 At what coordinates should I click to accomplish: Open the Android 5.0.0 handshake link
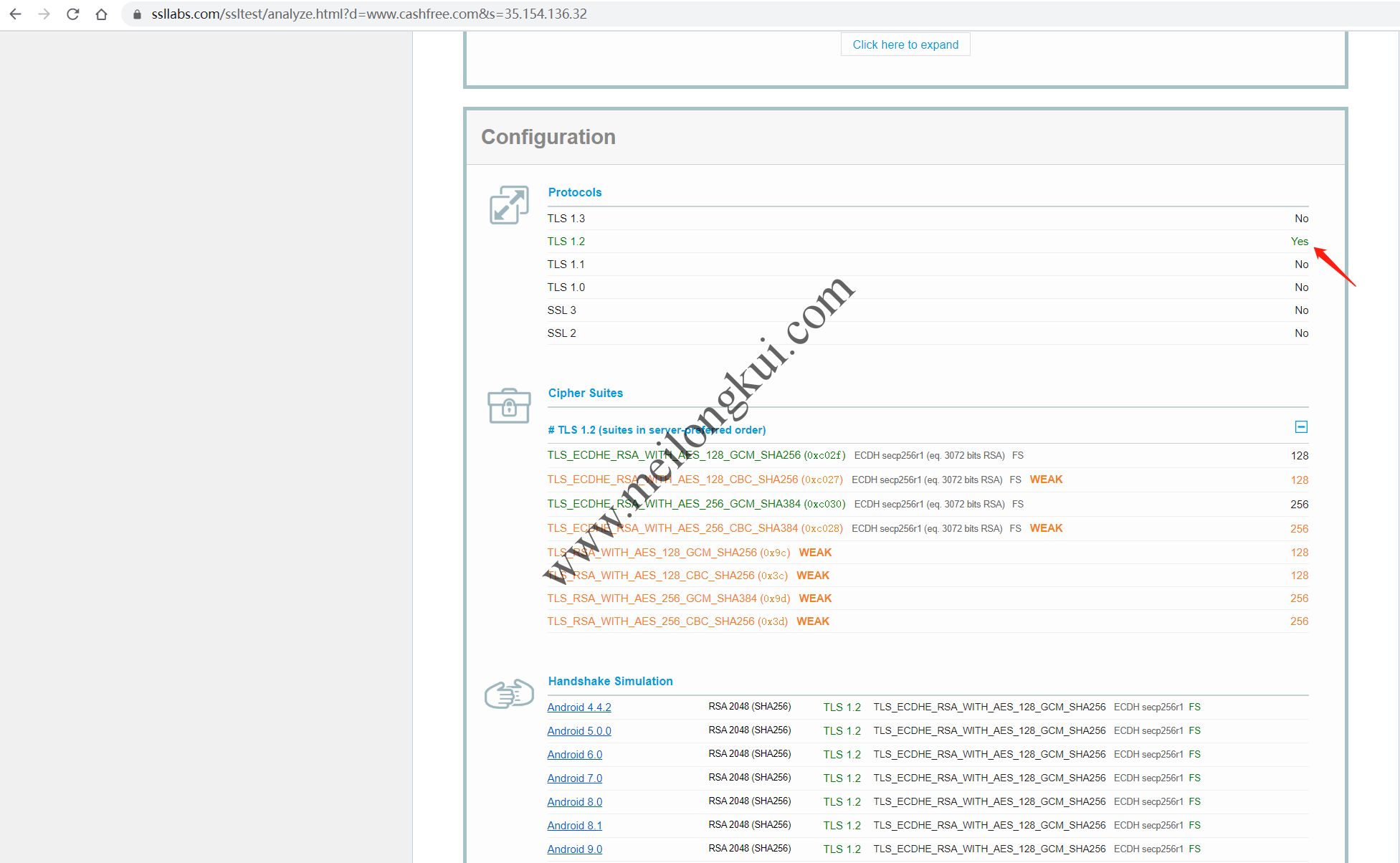579,731
